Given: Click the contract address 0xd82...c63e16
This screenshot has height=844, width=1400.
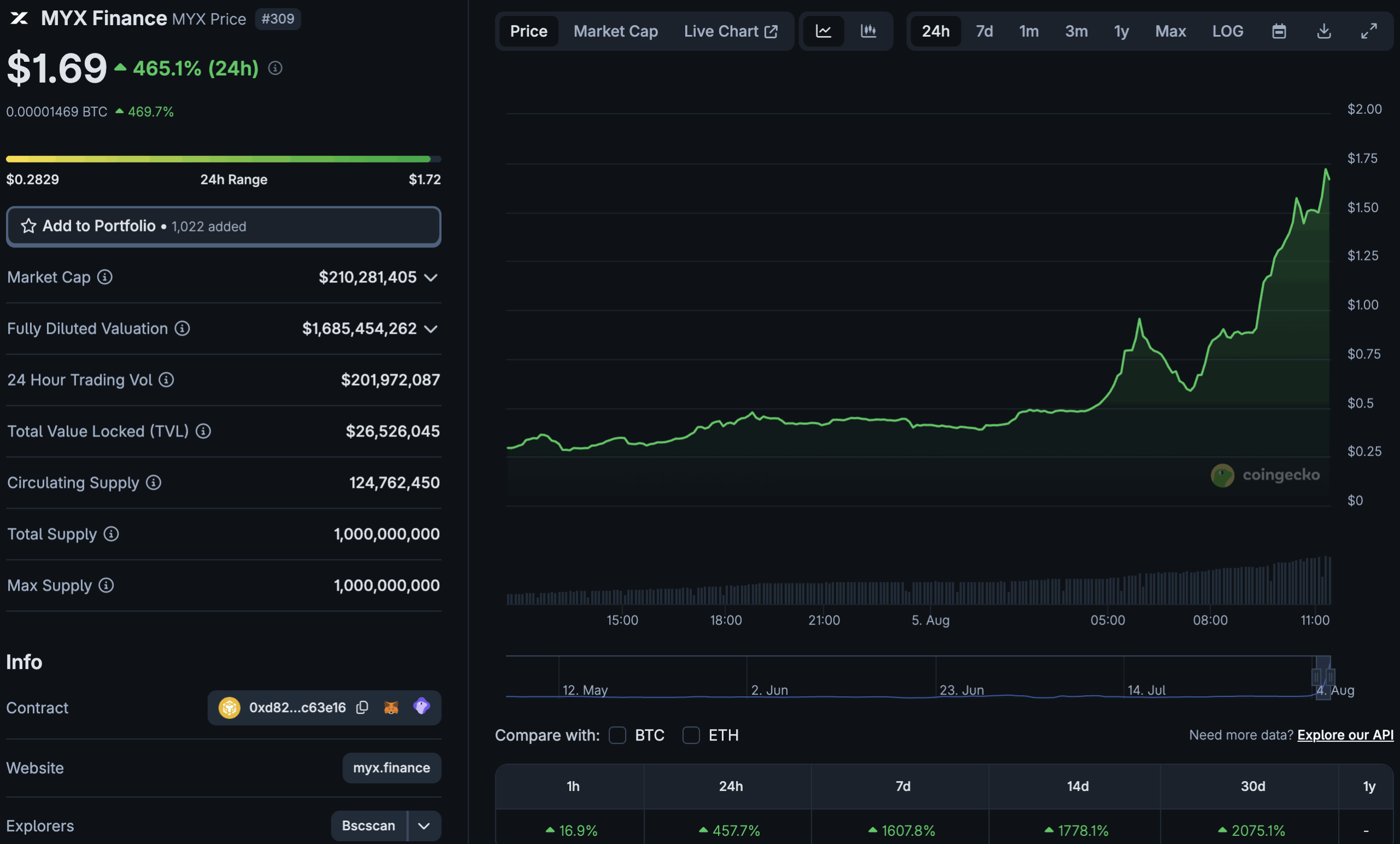Looking at the screenshot, I should coord(297,707).
